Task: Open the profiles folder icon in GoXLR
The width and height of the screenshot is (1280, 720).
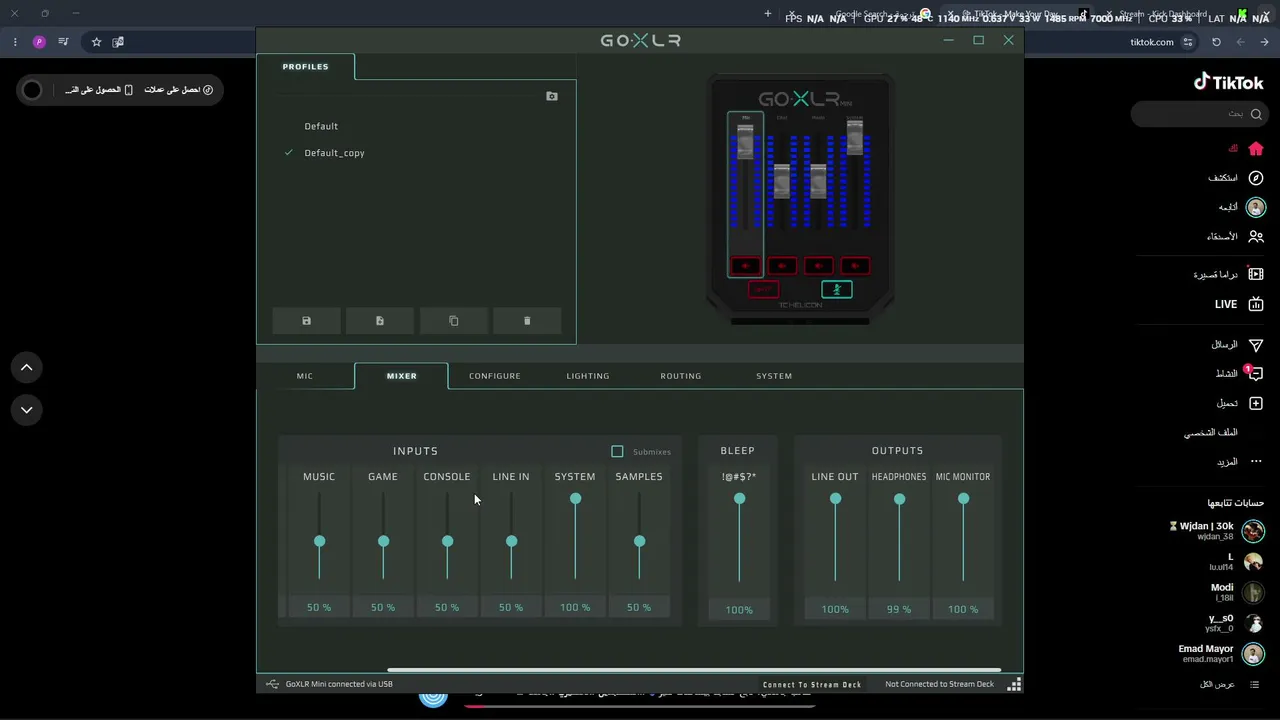Action: 552,96
